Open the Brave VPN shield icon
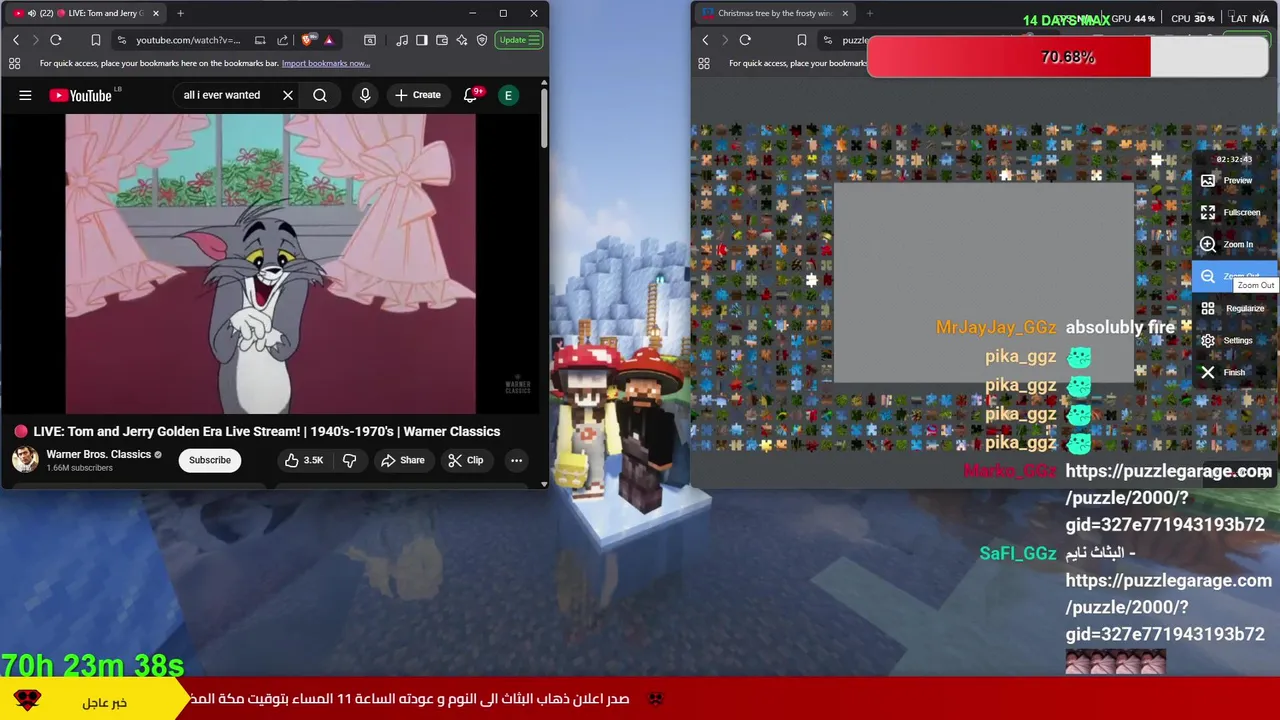The height and width of the screenshot is (720, 1280). 482,40
